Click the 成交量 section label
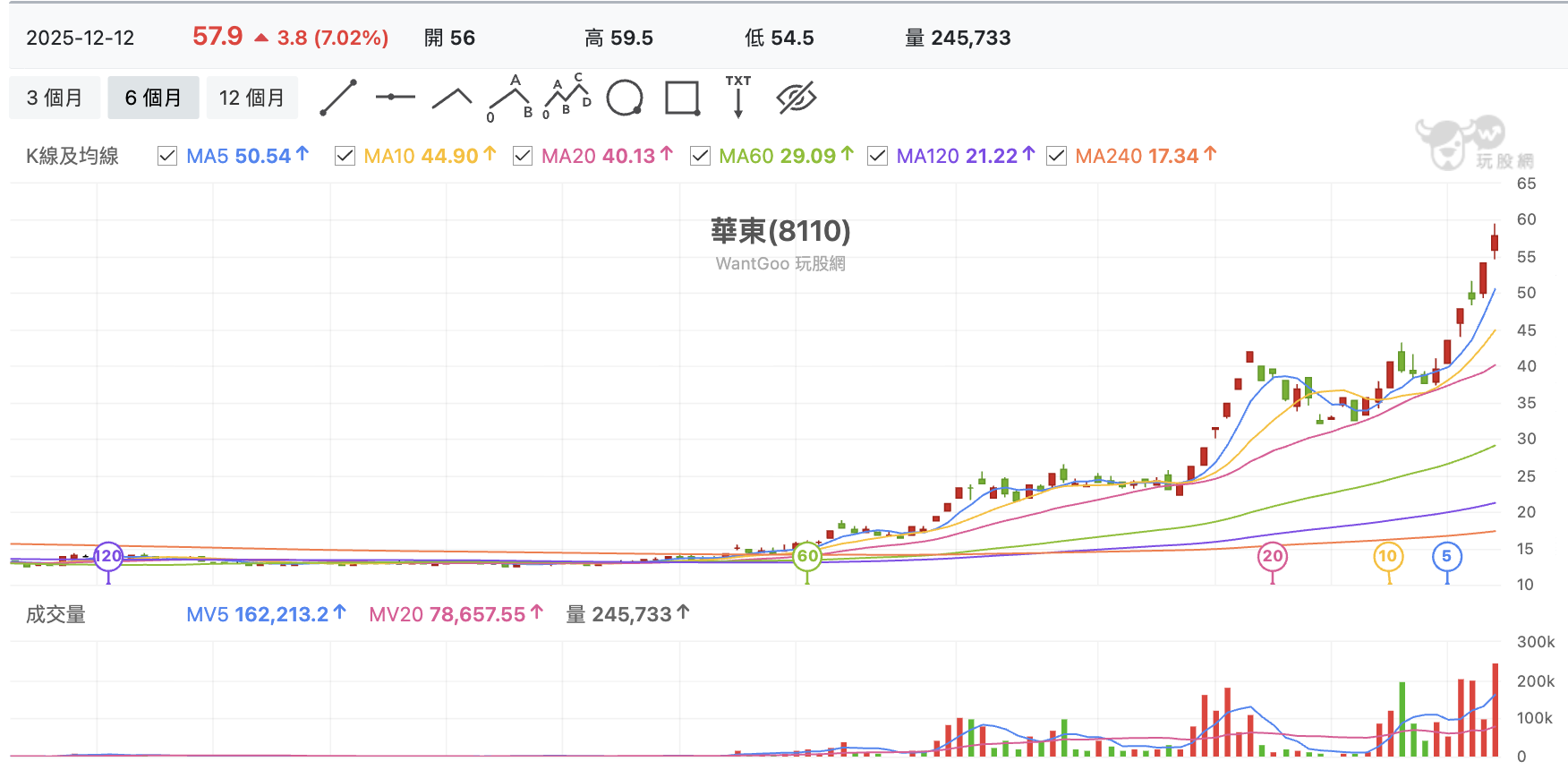The image size is (1568, 770). coord(55,614)
